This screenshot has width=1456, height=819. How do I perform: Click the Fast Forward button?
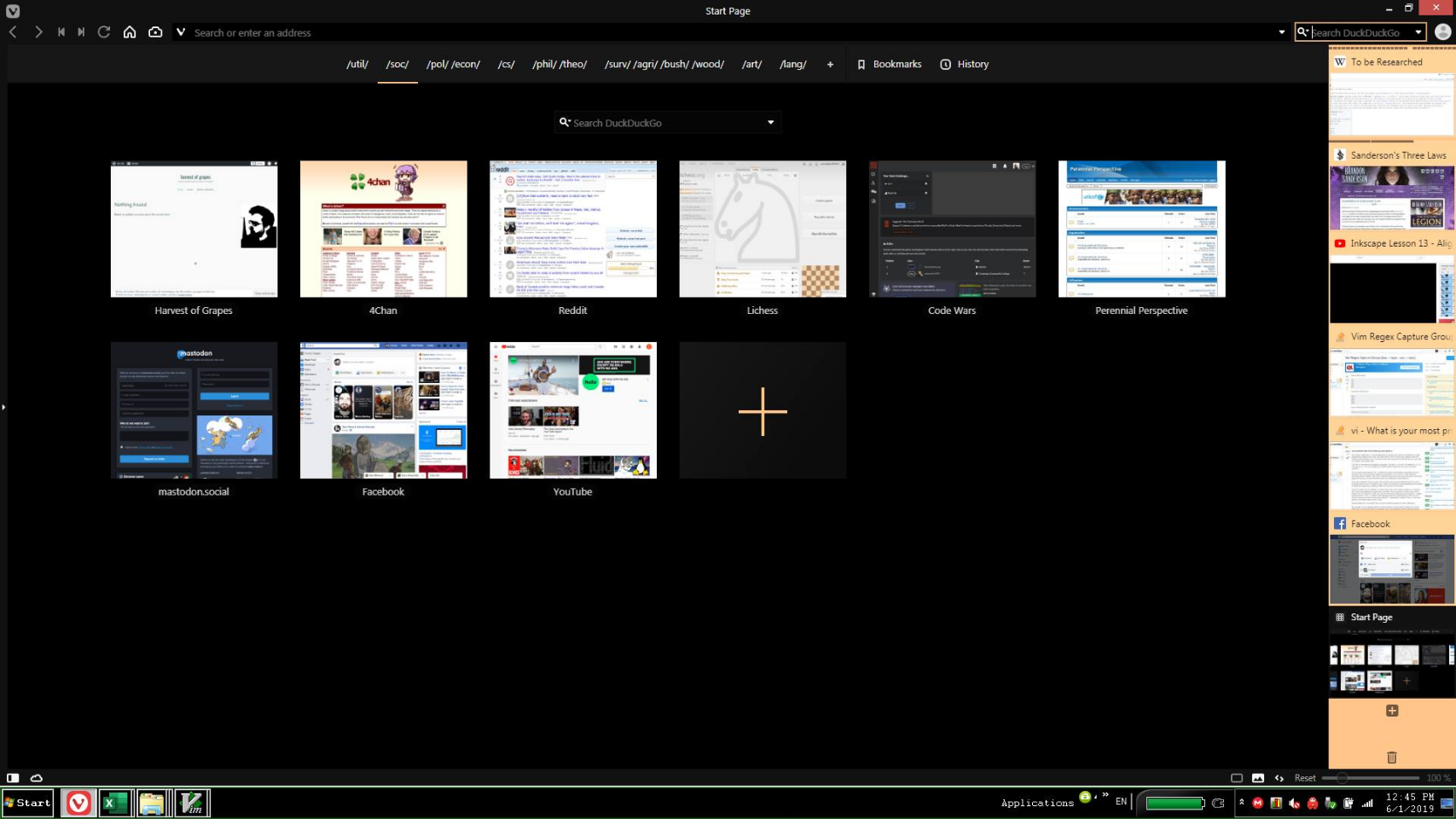tap(81, 32)
